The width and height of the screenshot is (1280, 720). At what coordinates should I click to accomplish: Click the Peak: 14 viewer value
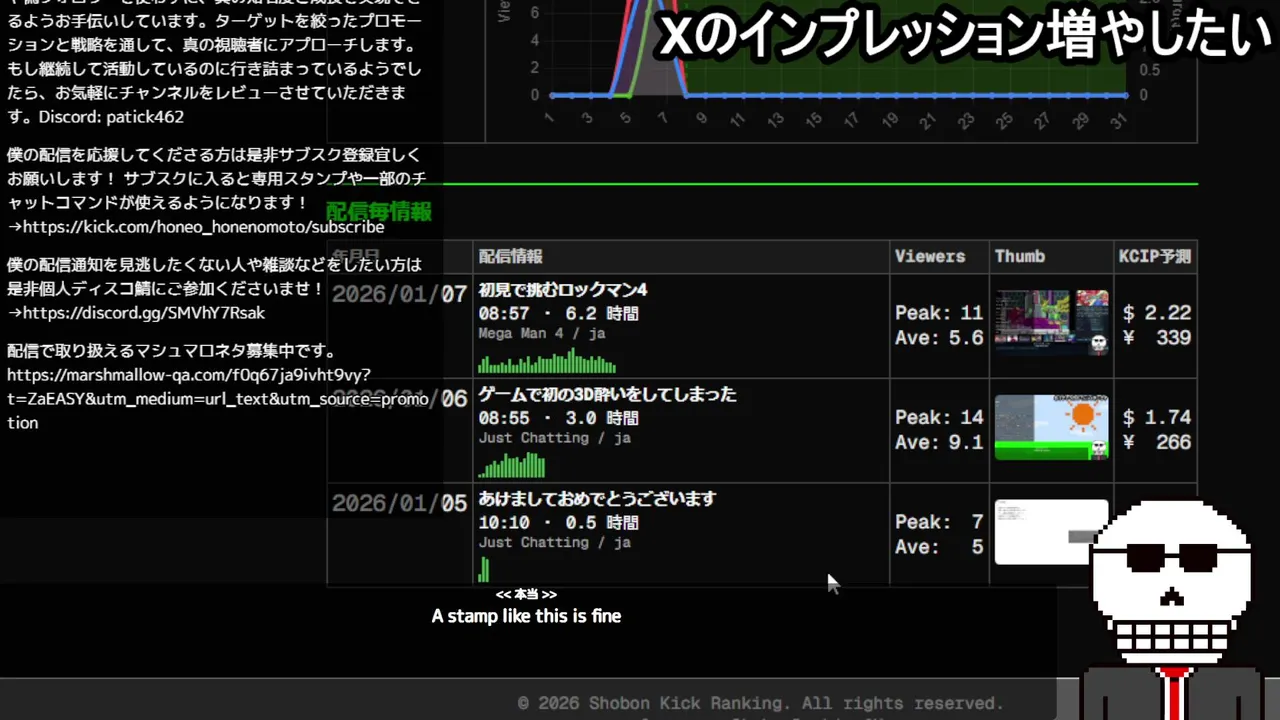pos(939,417)
